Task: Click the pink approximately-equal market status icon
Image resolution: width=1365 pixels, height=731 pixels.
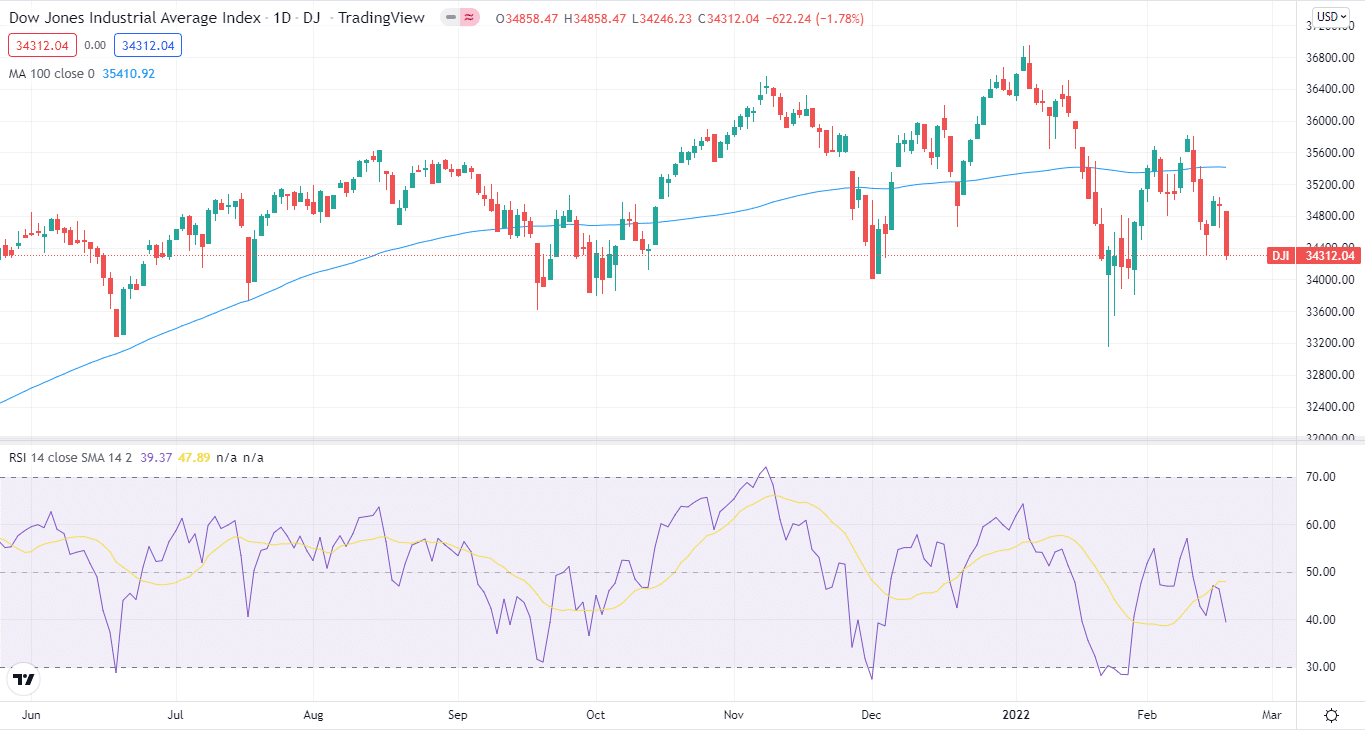Action: pyautogui.click(x=468, y=18)
